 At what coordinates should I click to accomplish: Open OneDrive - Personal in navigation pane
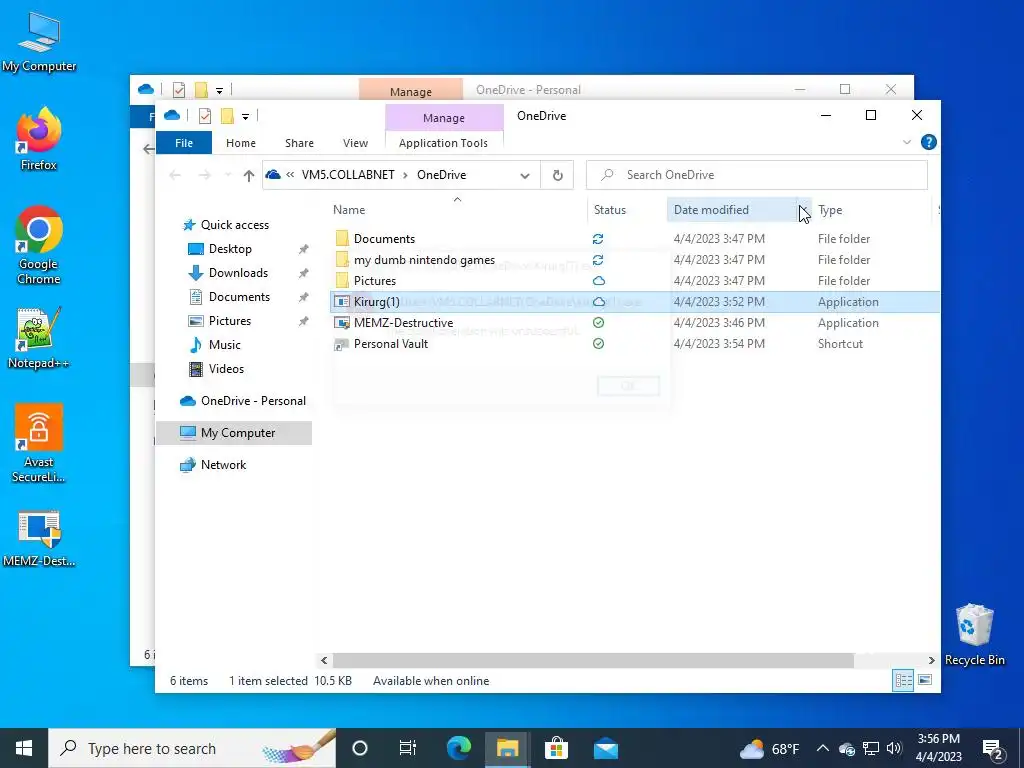coord(253,401)
